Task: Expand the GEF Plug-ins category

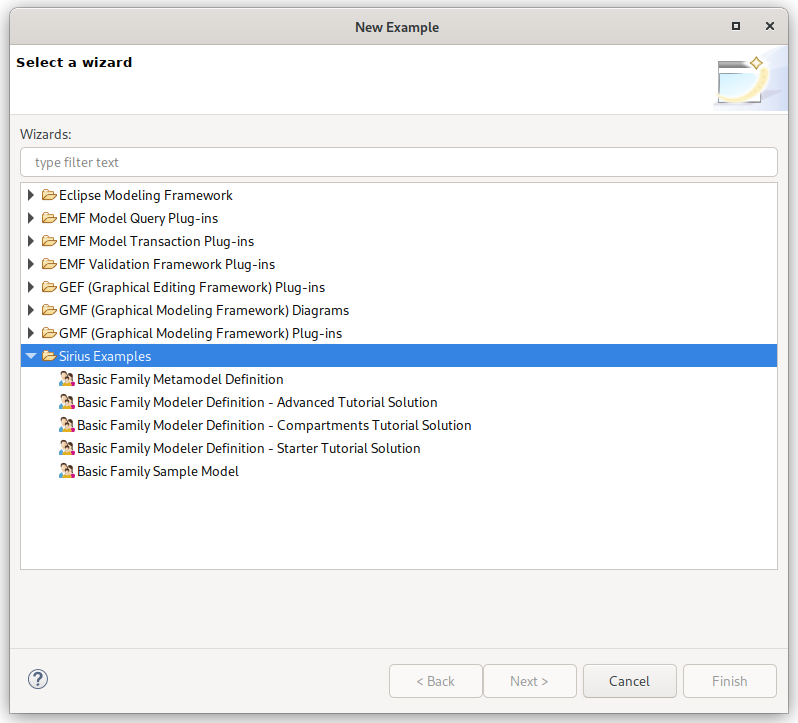Action: click(x=31, y=287)
